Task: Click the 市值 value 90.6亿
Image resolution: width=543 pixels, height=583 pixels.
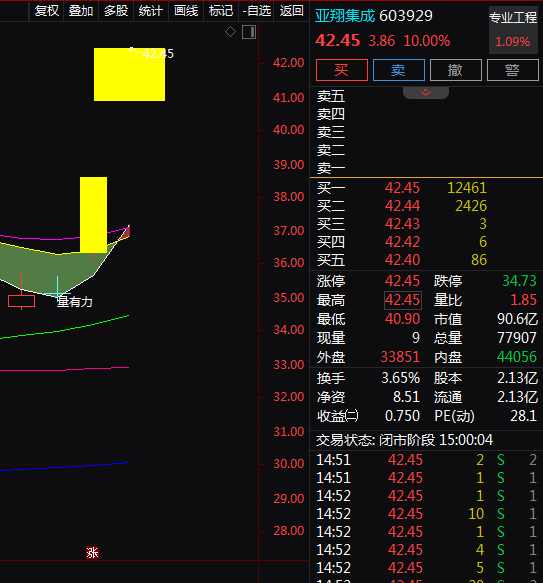Action: pyautogui.click(x=517, y=319)
